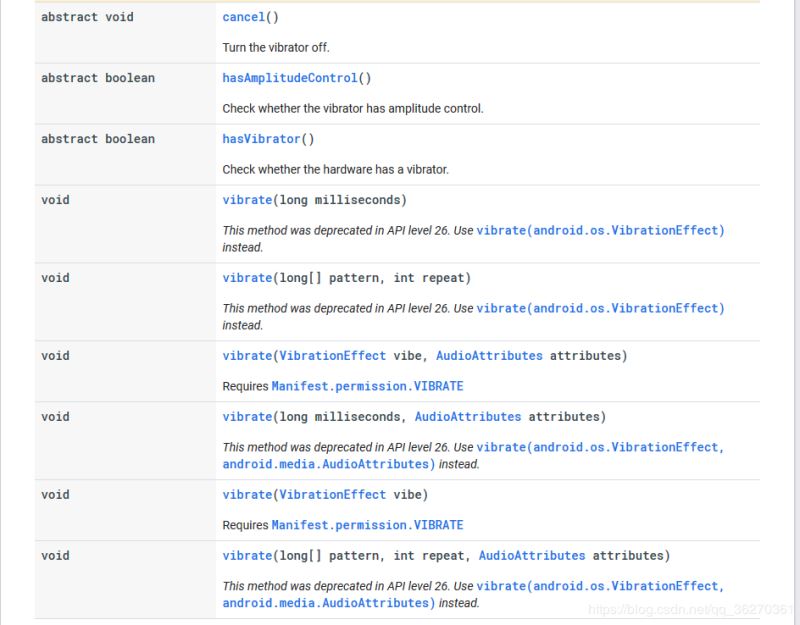Open vibrate link for (long[] pattern, int repeat)
The width and height of the screenshot is (800, 625).
coord(247,278)
